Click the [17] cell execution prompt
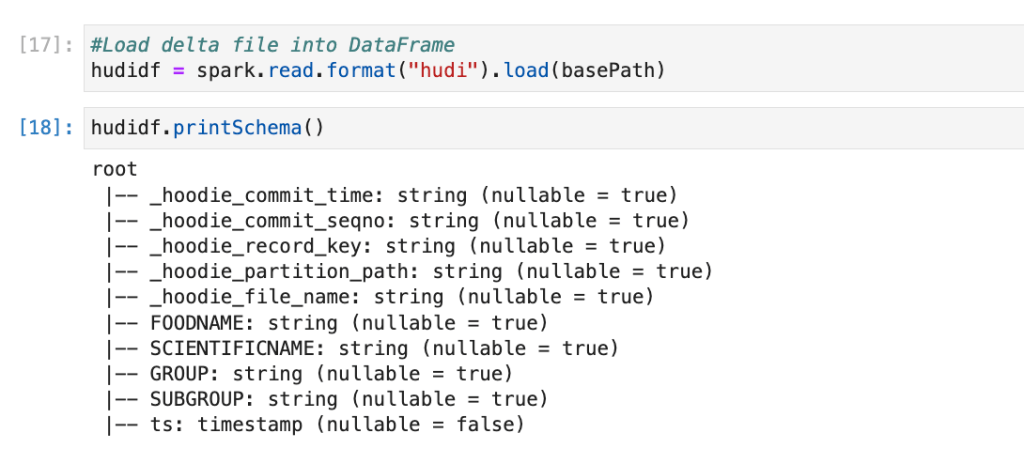Image resolution: width=1024 pixels, height=464 pixels. point(46,45)
